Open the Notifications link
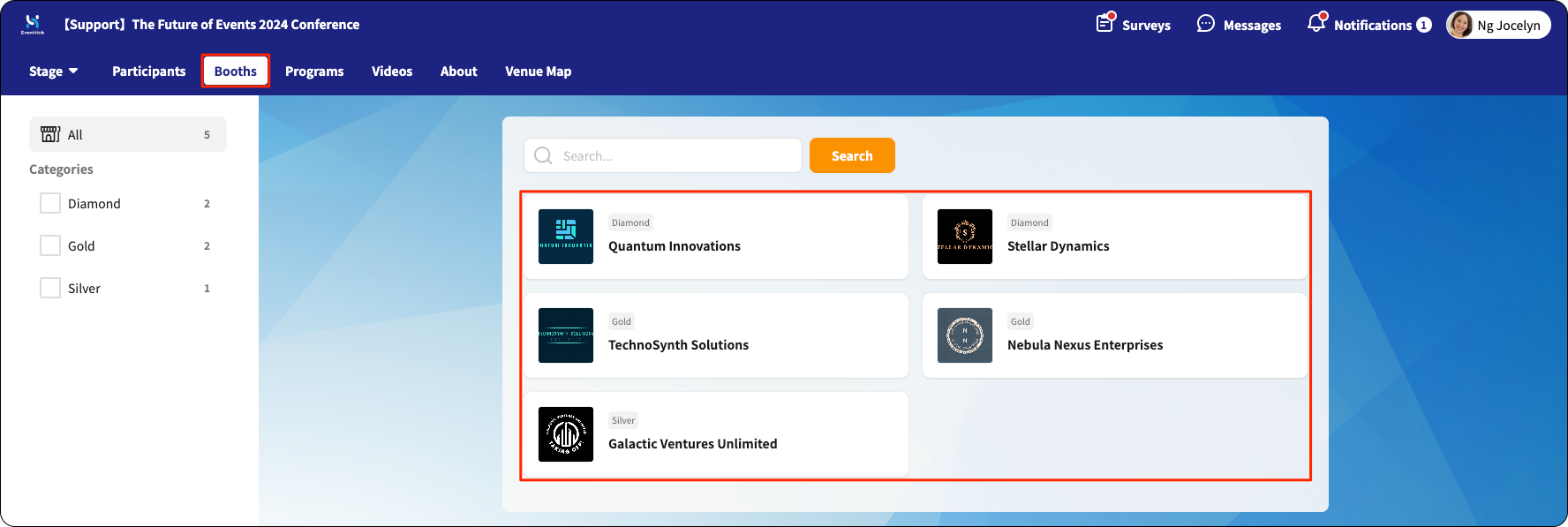1568x527 pixels. (1373, 26)
